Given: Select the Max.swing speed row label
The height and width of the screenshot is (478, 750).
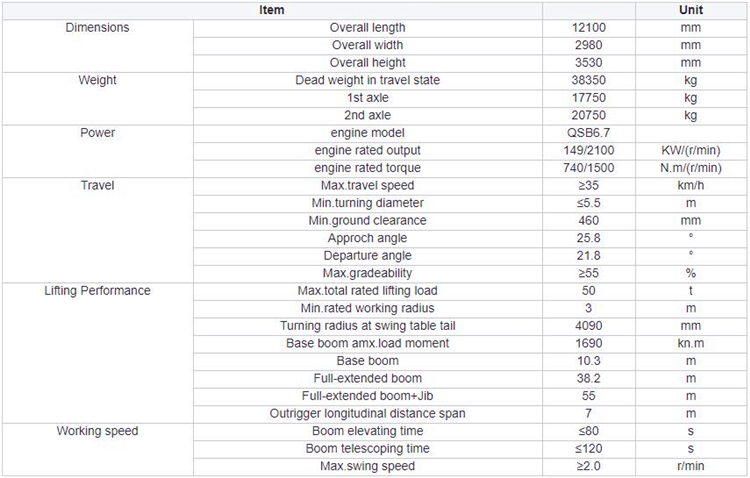Looking at the screenshot, I should (367, 467).
